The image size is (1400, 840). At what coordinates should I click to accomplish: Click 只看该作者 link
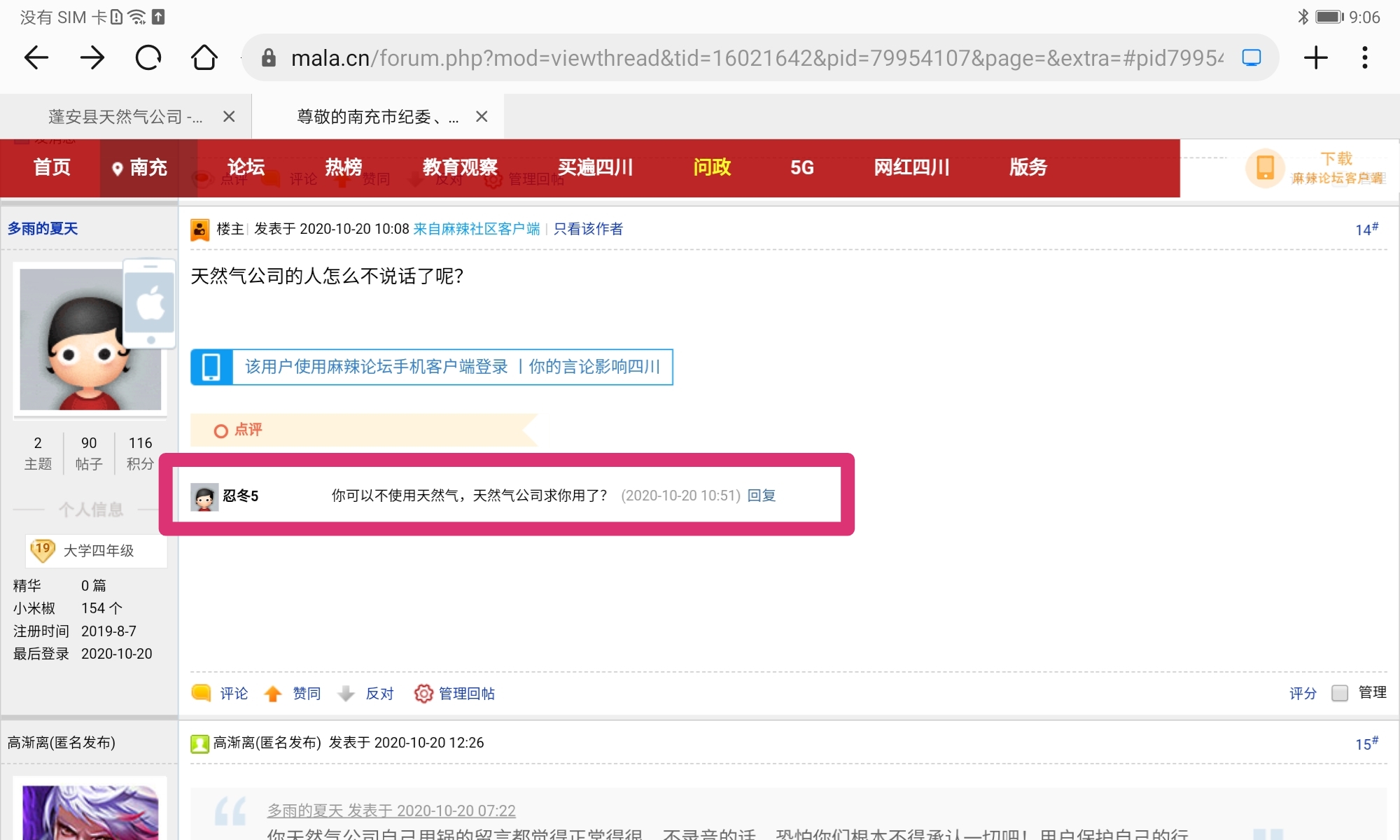coord(588,229)
